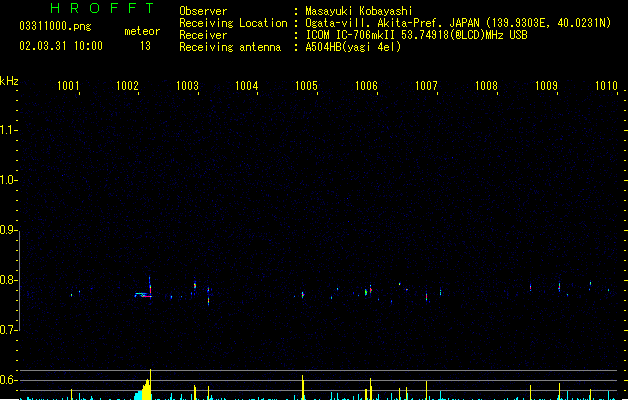Click time axis label 1010

[x=606, y=85]
